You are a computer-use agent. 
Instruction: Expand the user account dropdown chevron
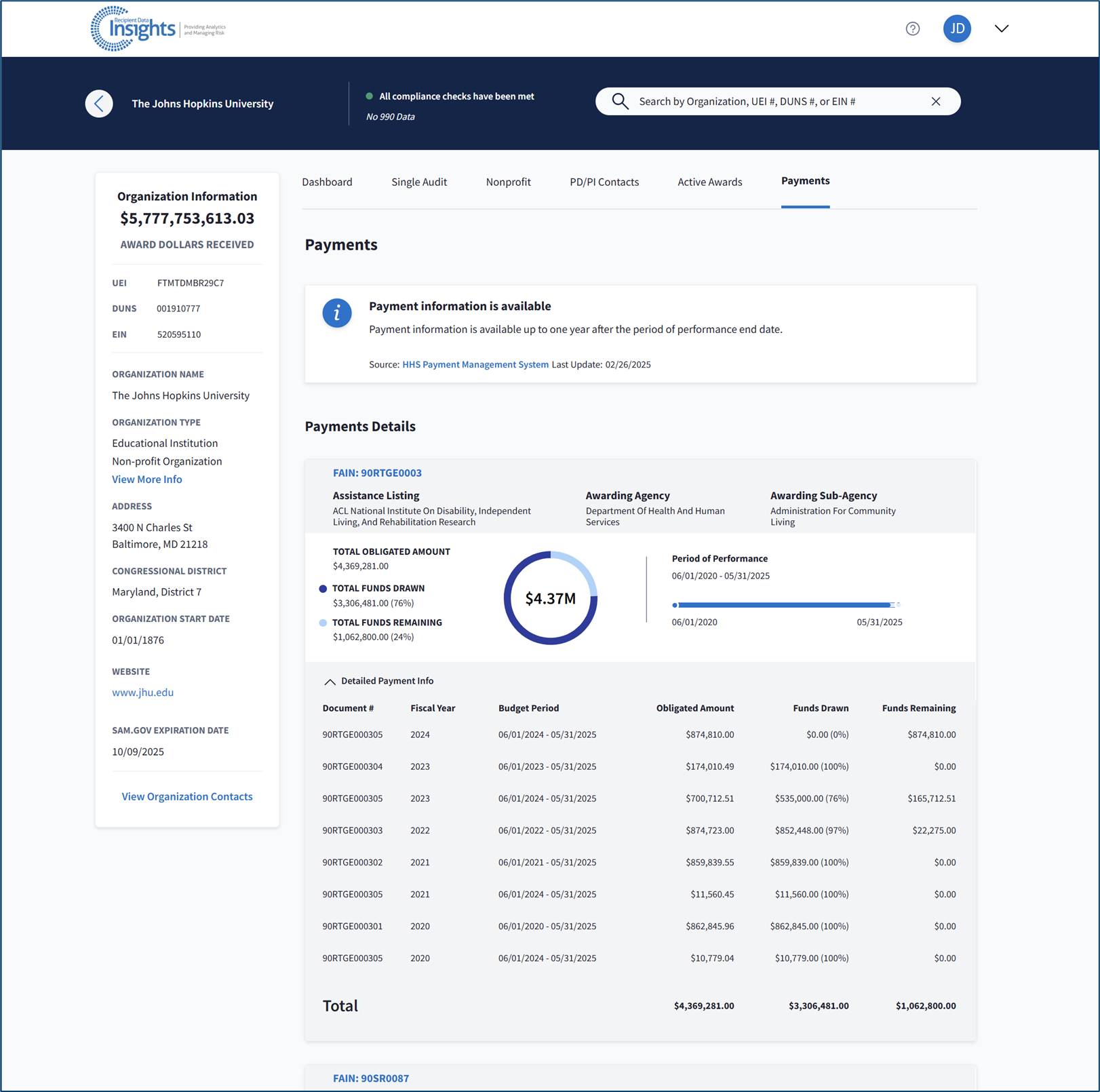coord(1001,28)
